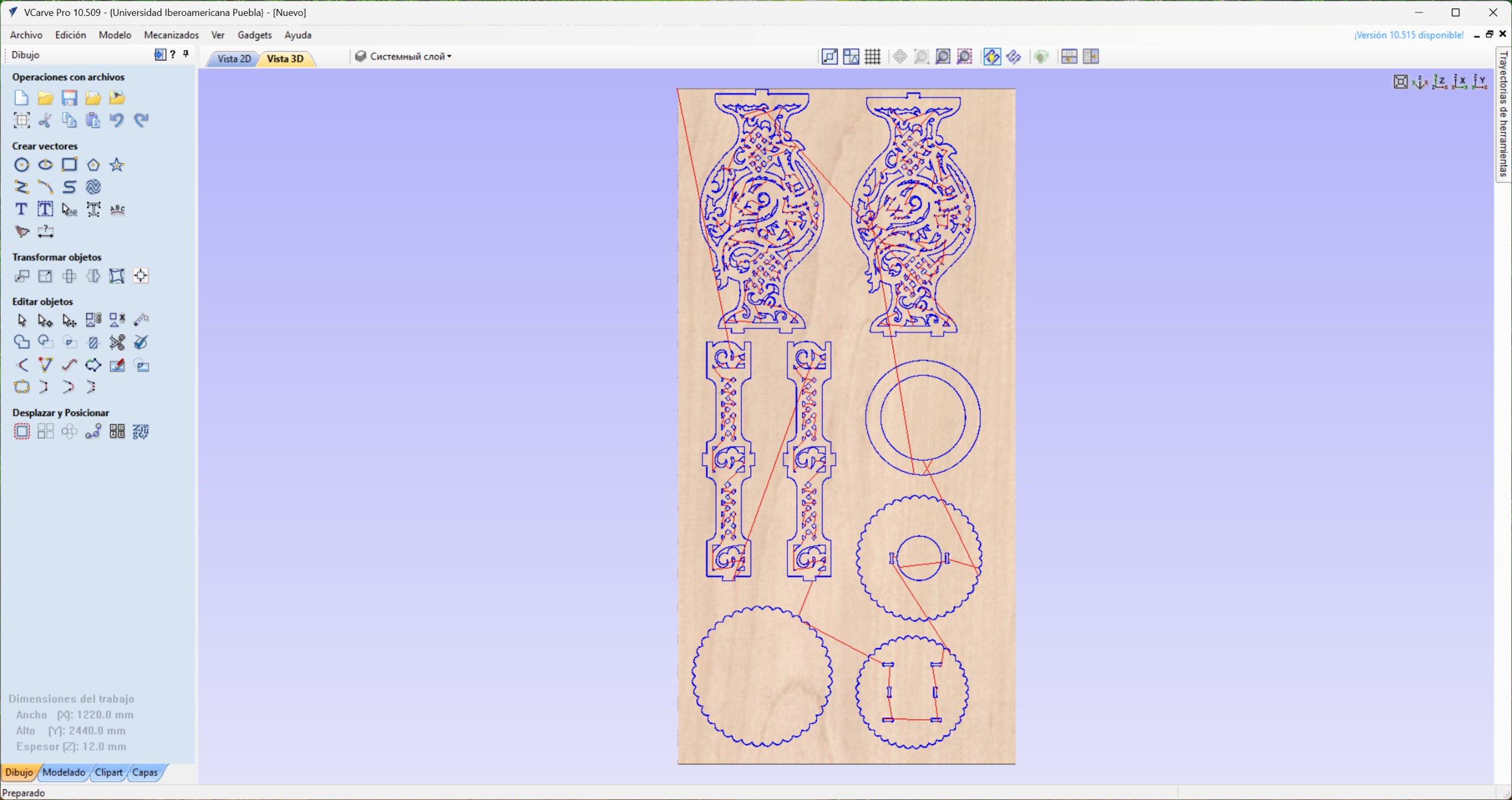Click the Undo arrow icon
This screenshot has height=800, width=1512.
117,120
